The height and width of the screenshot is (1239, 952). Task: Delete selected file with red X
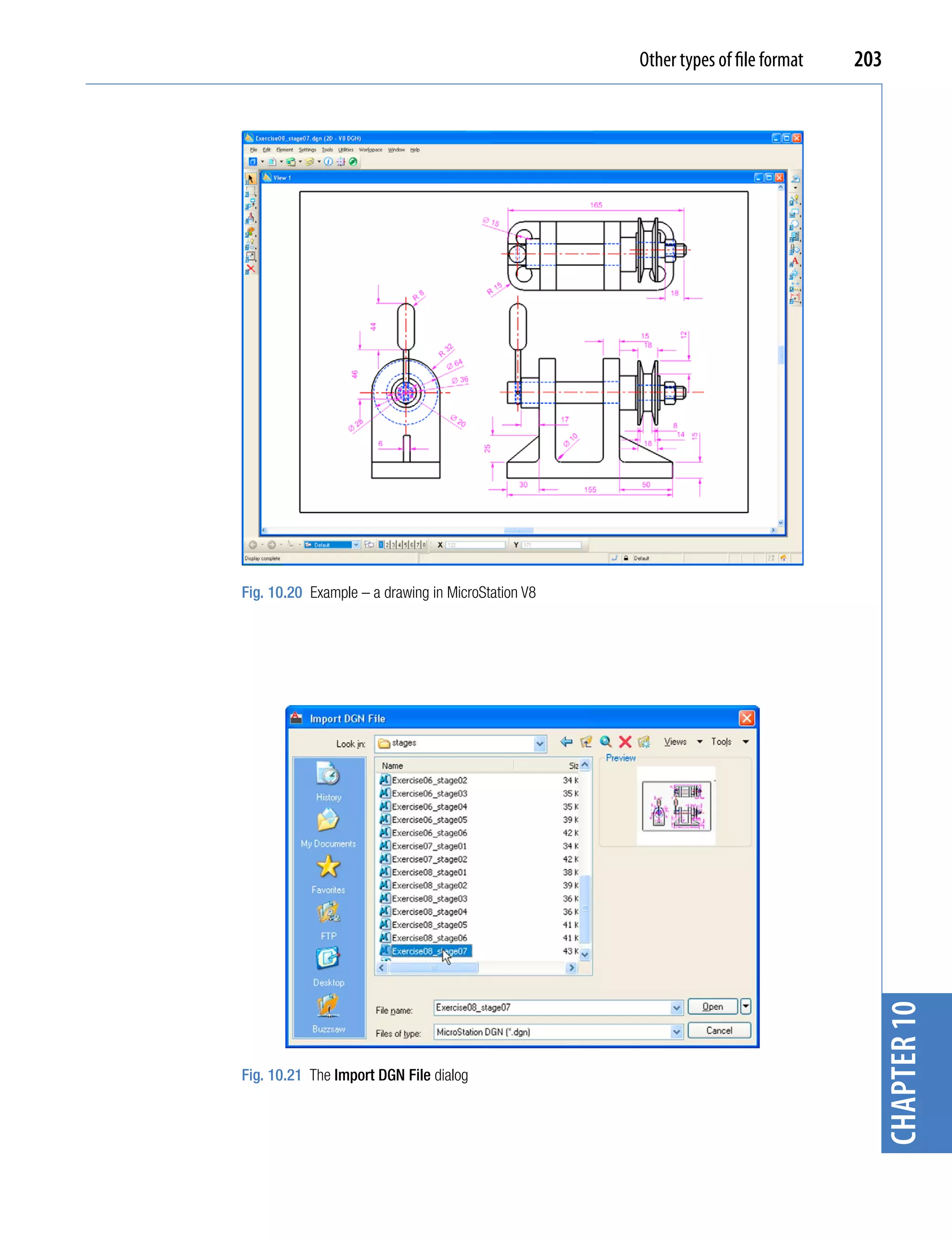[x=625, y=742]
